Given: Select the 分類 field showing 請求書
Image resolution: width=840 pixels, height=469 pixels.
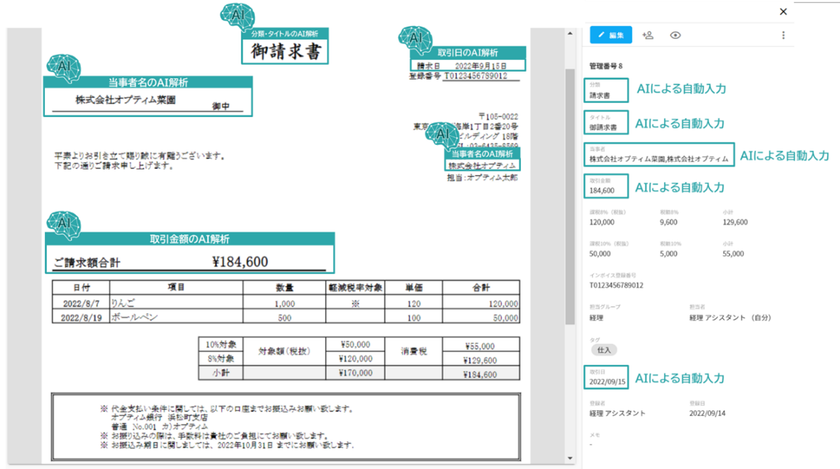Looking at the screenshot, I should click(x=606, y=90).
